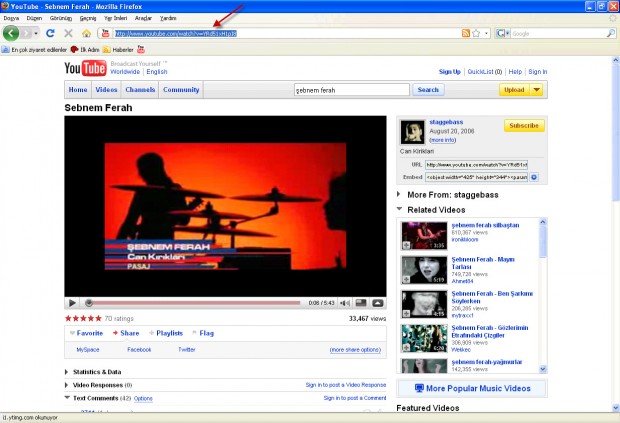Click the Help link
Viewport: 620px width, 423px height.
click(x=515, y=72)
